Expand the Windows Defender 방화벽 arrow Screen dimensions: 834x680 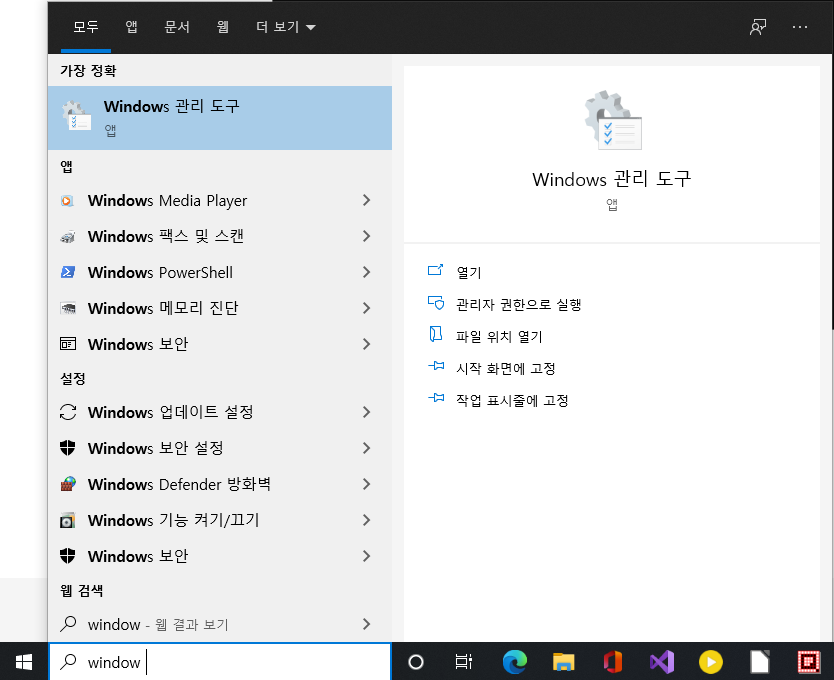point(366,484)
